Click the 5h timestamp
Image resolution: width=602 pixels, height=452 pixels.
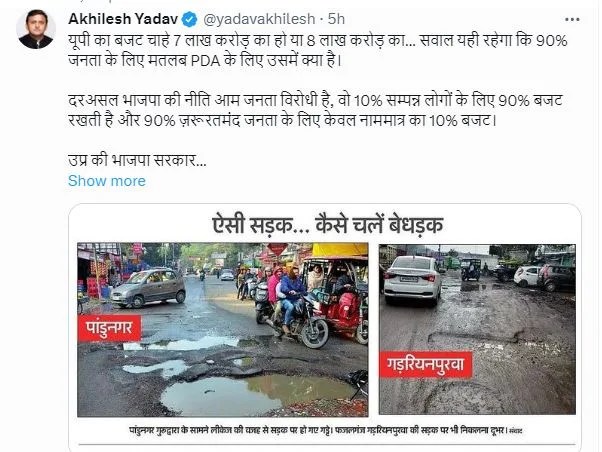tap(336, 19)
